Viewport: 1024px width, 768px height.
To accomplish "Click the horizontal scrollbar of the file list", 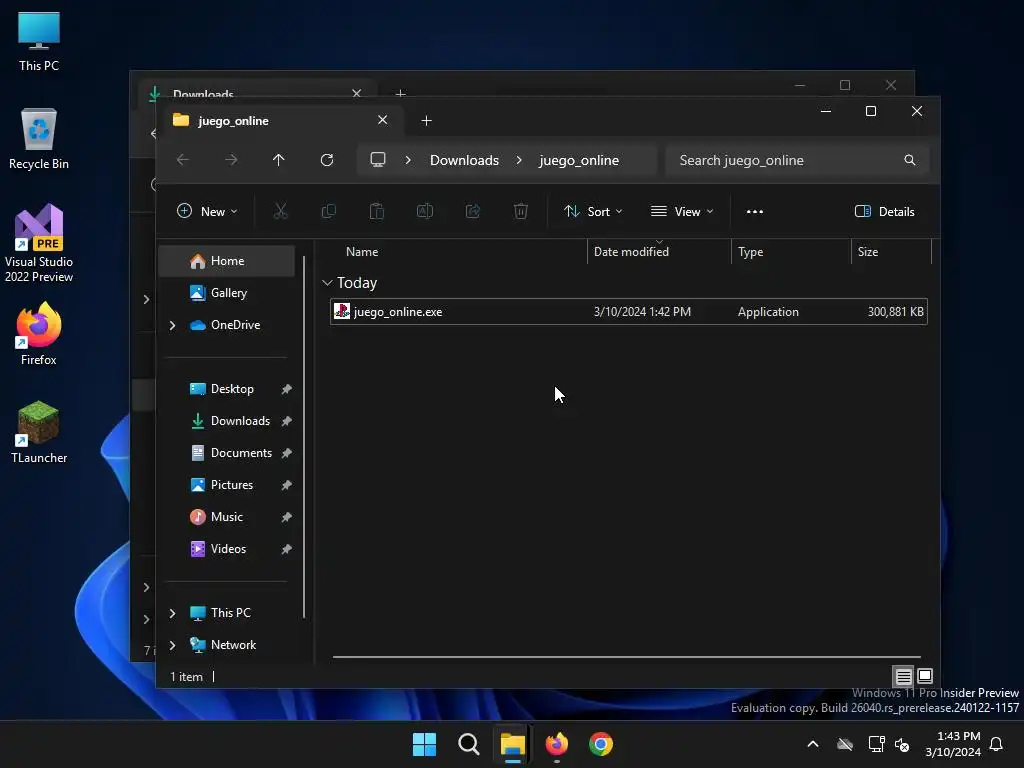I will [626, 657].
